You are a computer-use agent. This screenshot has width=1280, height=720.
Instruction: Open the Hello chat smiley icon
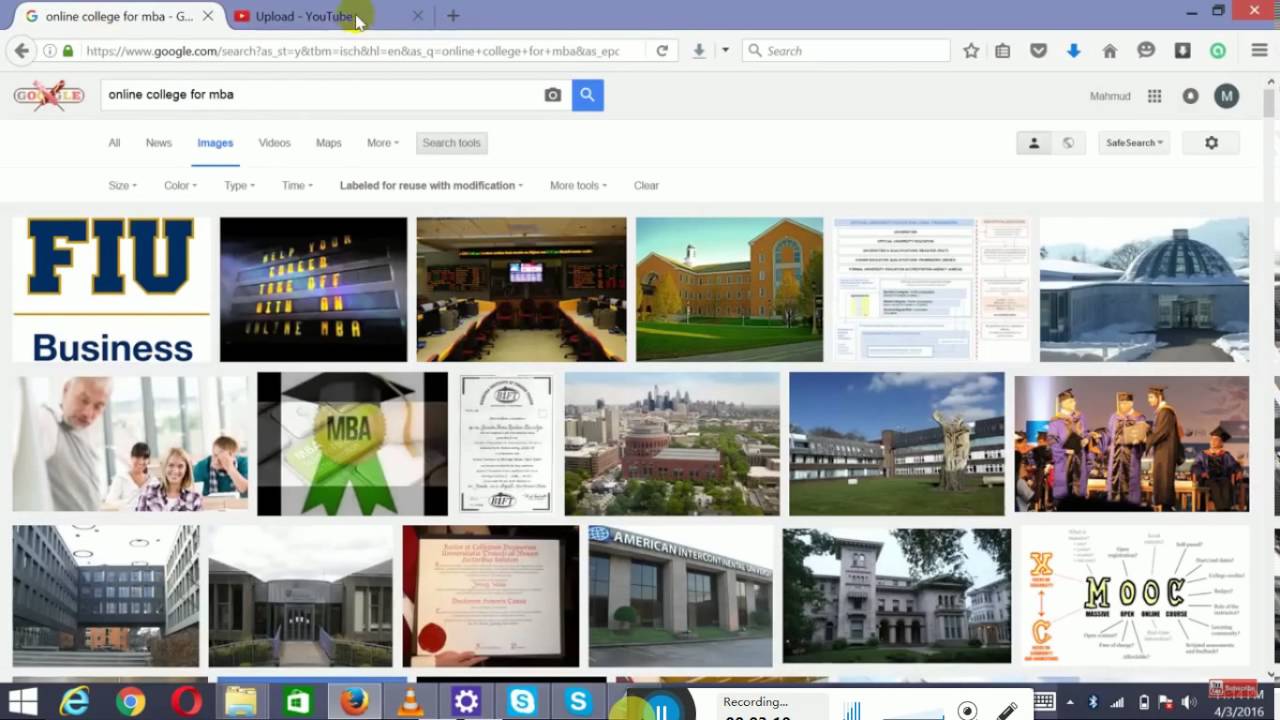1146,51
